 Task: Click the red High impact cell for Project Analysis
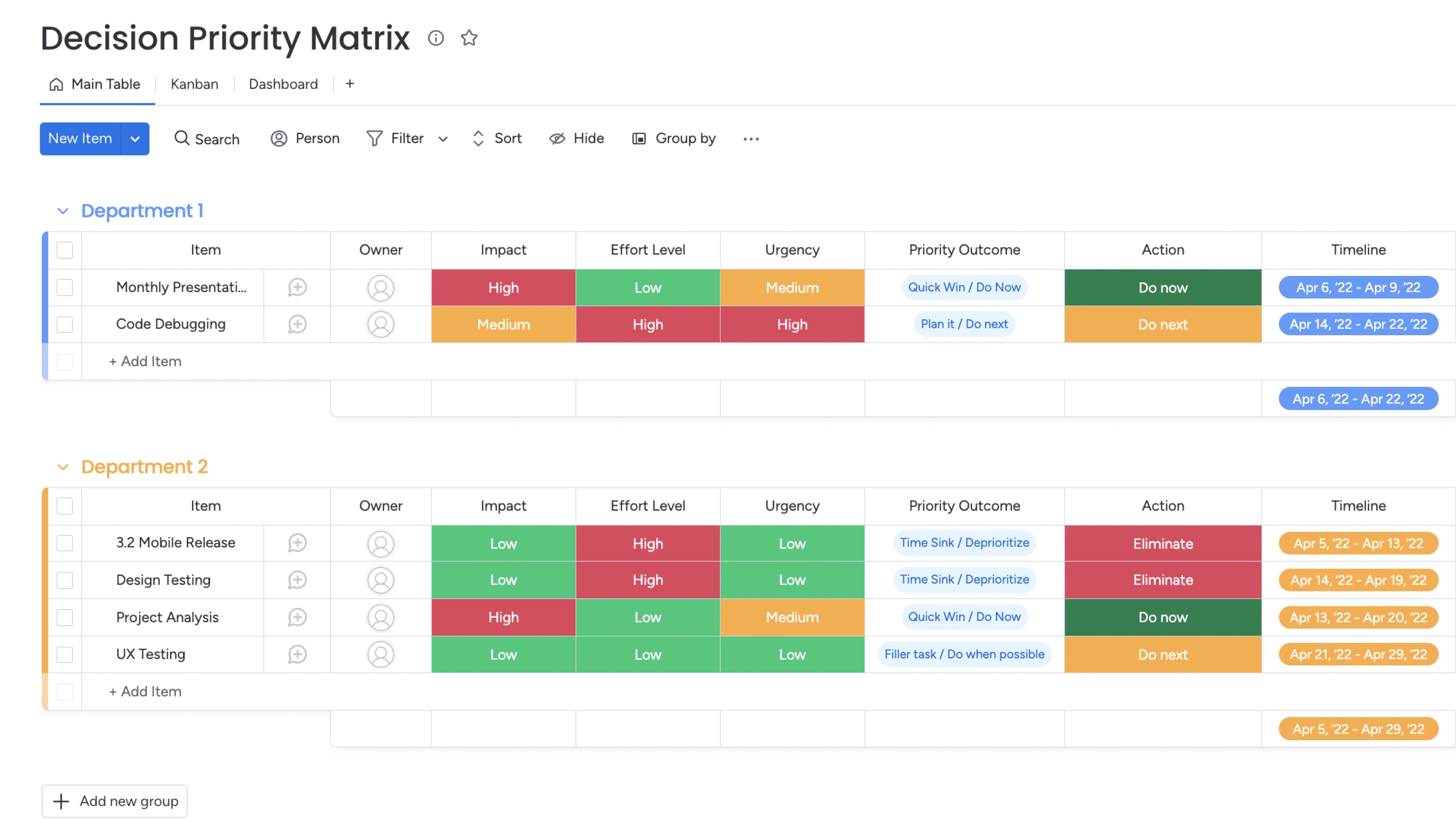point(503,617)
